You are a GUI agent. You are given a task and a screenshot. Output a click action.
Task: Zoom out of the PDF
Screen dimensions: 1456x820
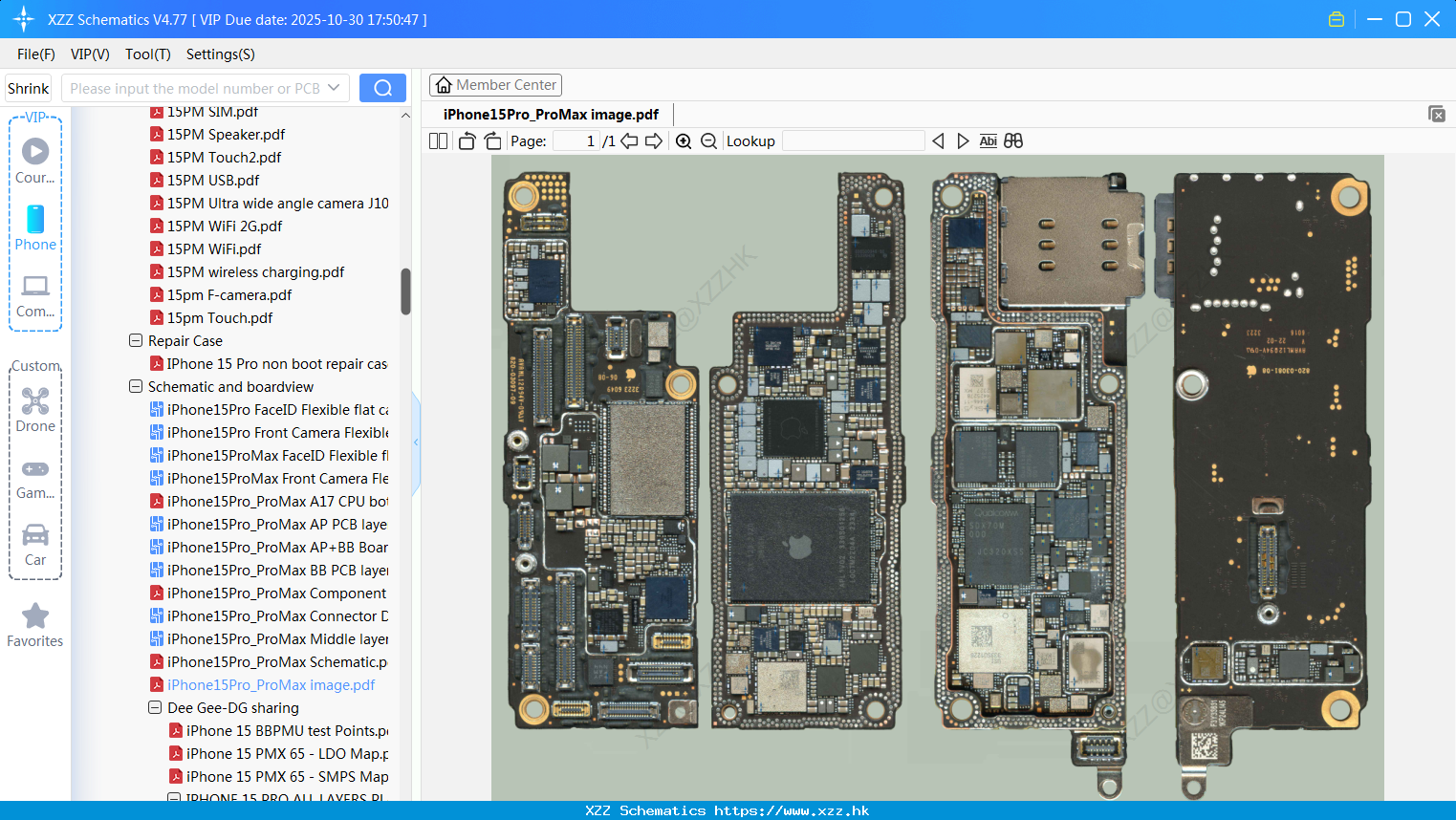click(708, 140)
